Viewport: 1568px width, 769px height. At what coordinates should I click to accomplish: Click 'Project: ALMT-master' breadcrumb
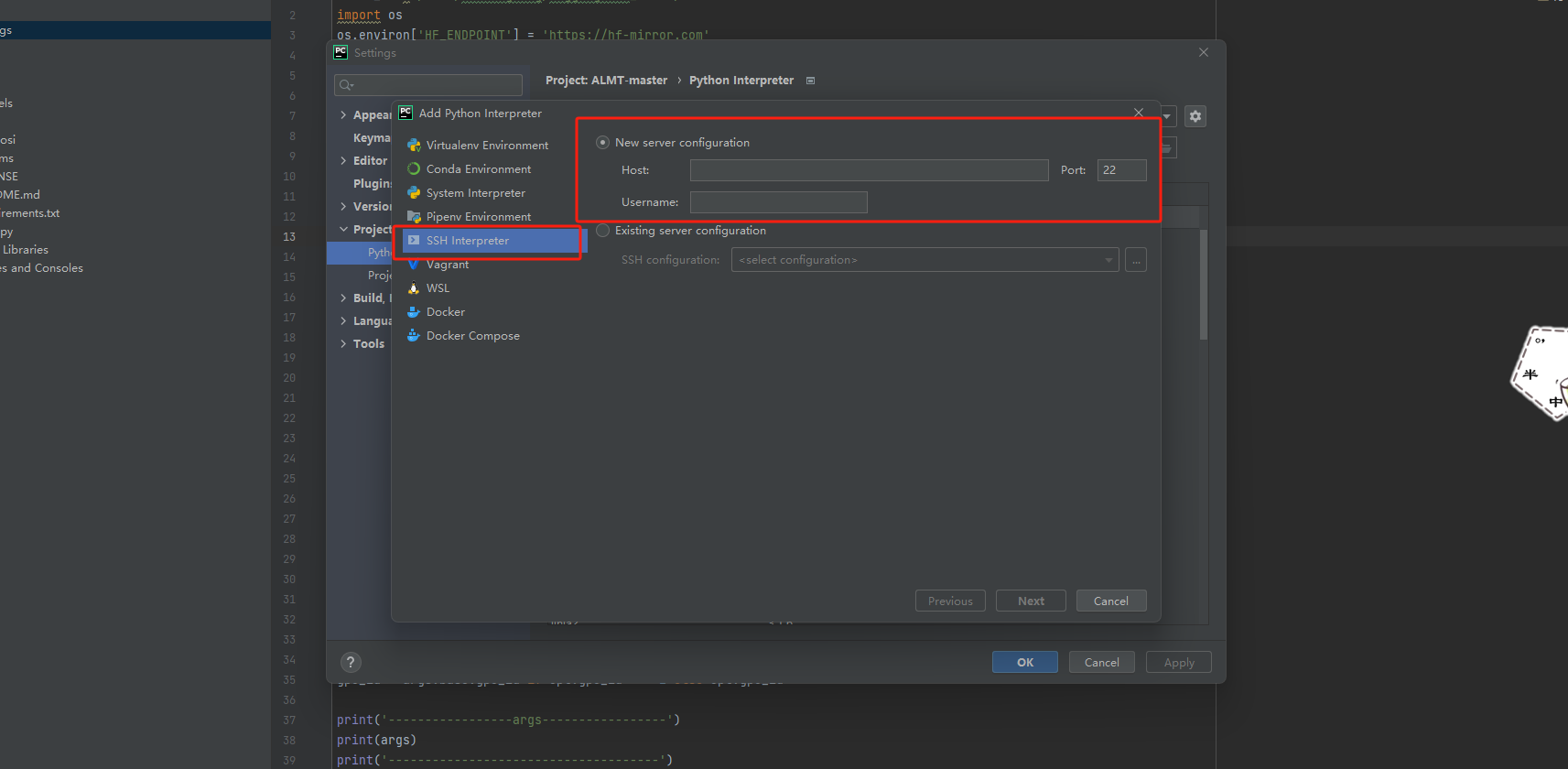click(x=606, y=81)
